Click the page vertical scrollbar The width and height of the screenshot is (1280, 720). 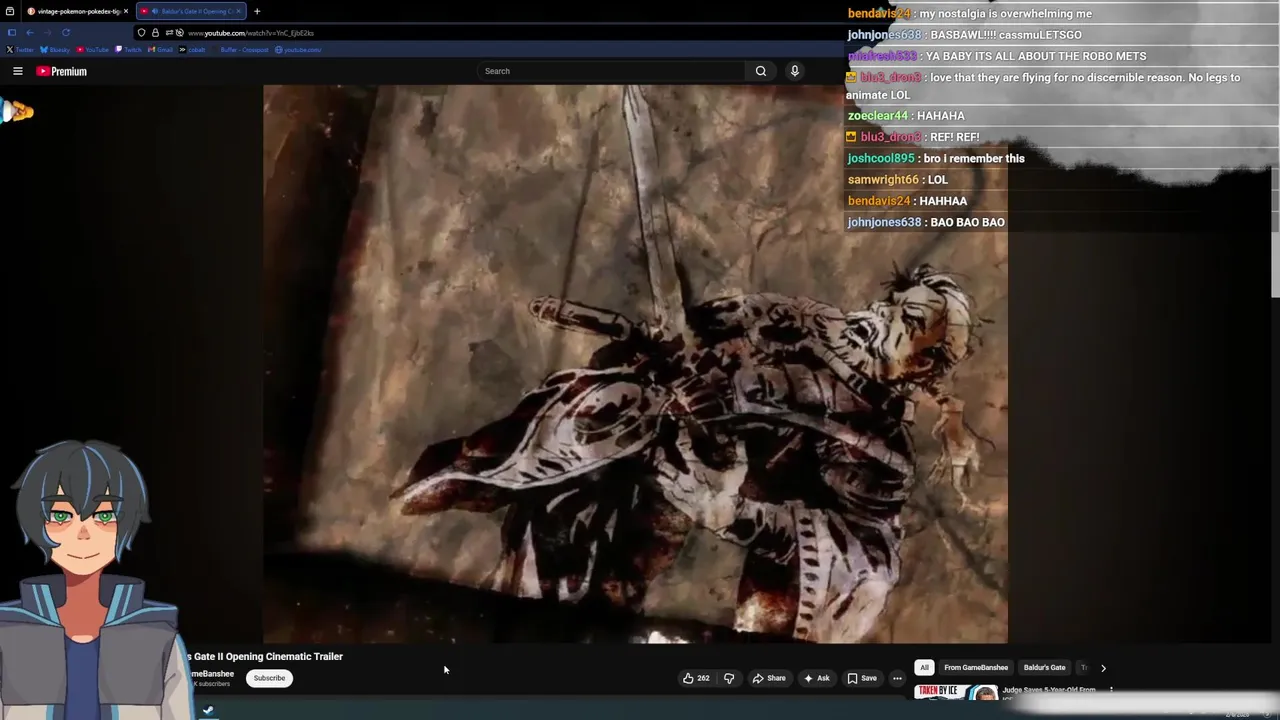1275,230
